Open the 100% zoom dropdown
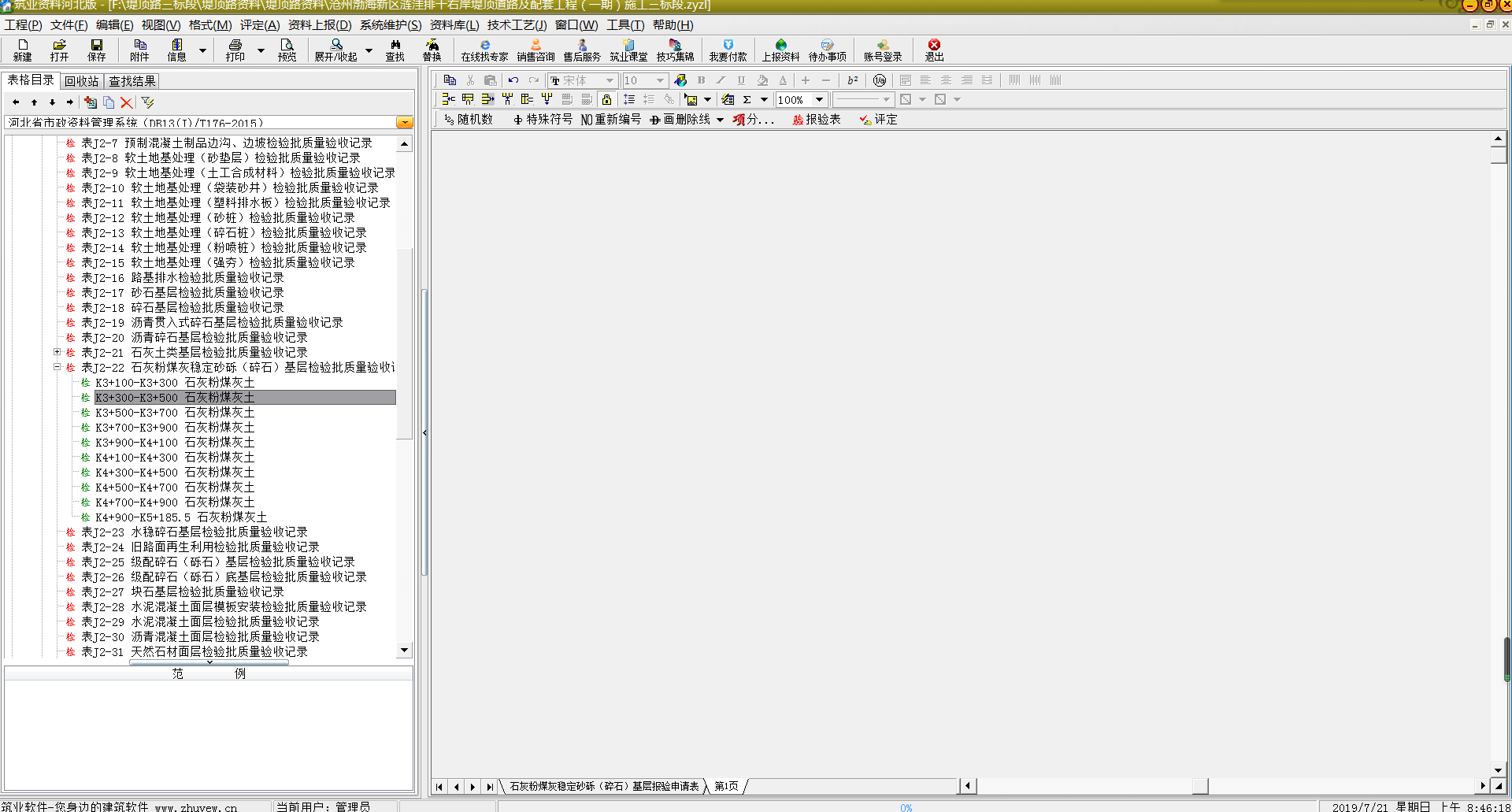 click(819, 99)
